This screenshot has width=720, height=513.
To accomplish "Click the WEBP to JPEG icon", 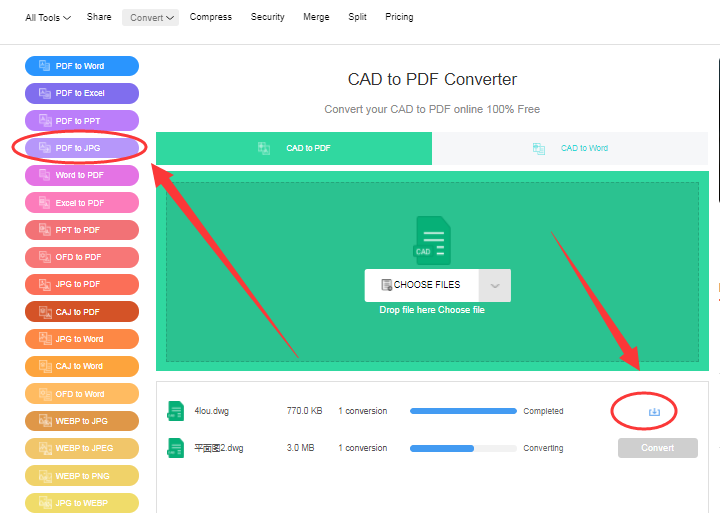I will pyautogui.click(x=45, y=448).
